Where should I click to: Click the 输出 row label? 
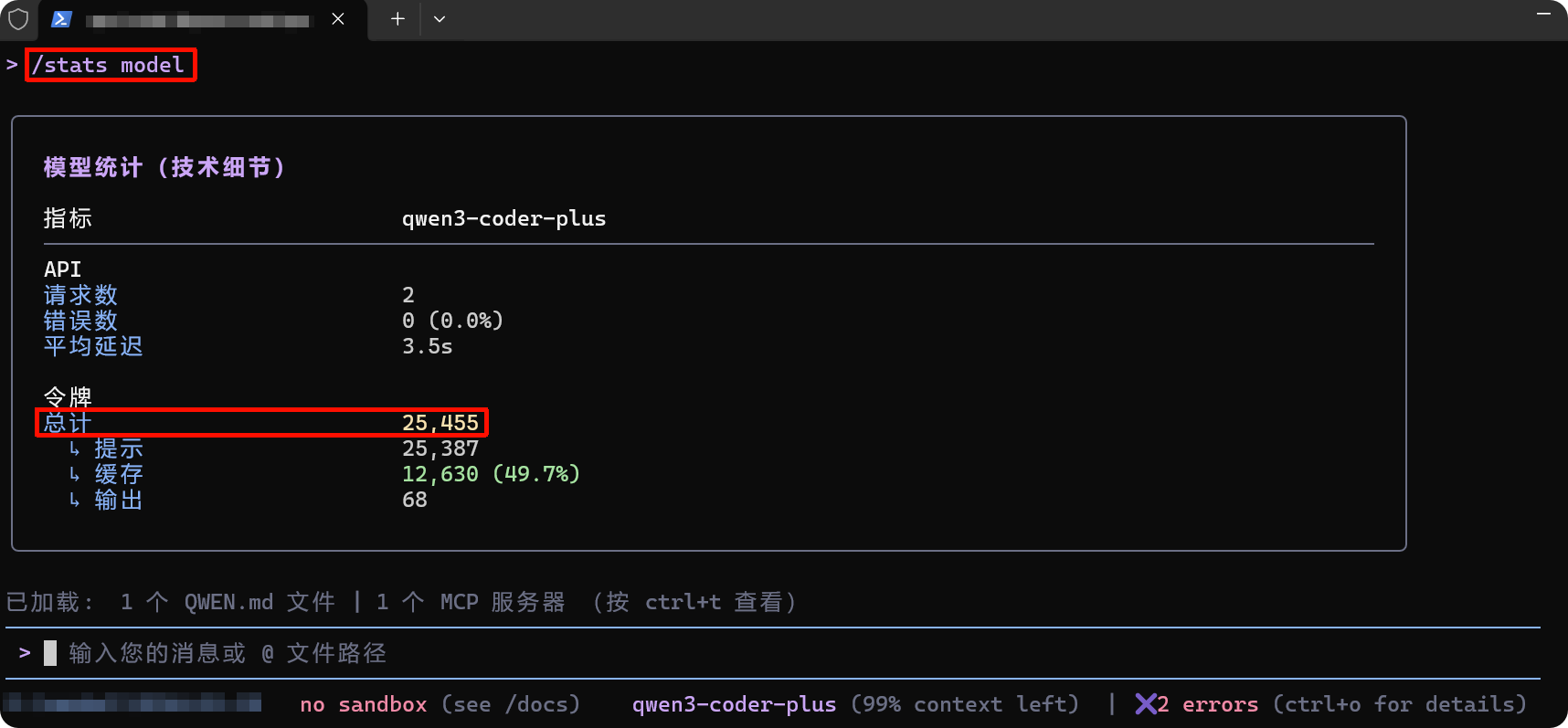pos(119,500)
